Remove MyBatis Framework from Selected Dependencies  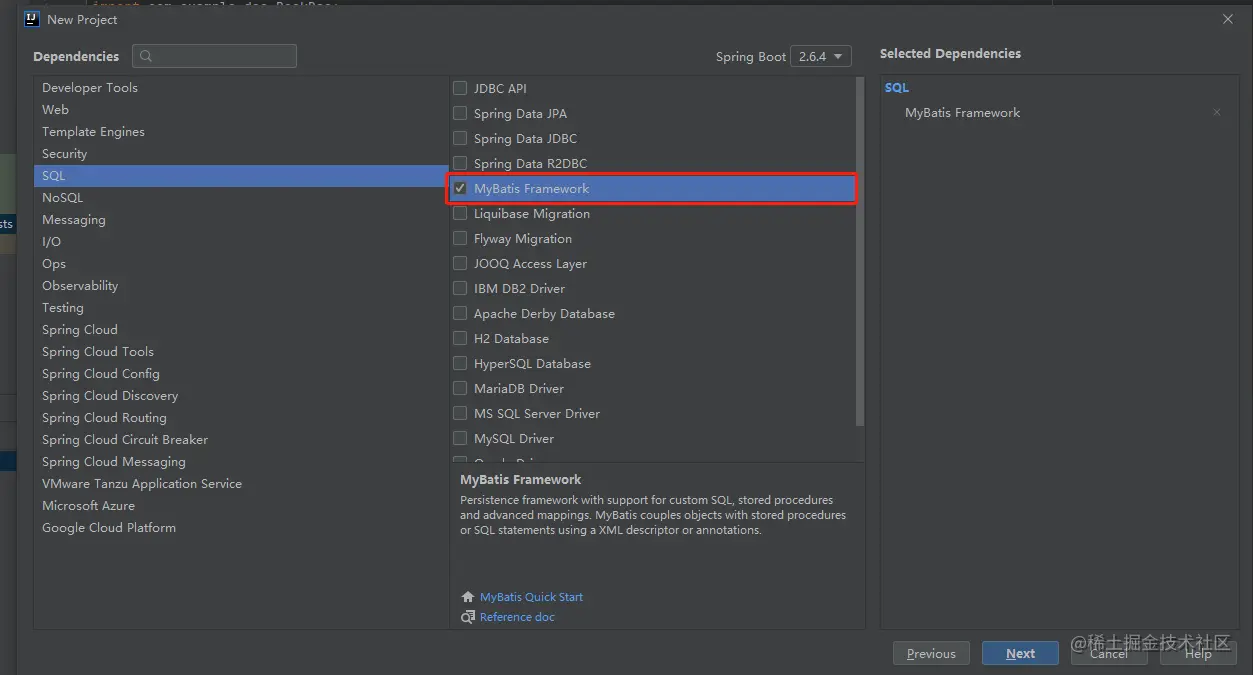[x=1216, y=113]
